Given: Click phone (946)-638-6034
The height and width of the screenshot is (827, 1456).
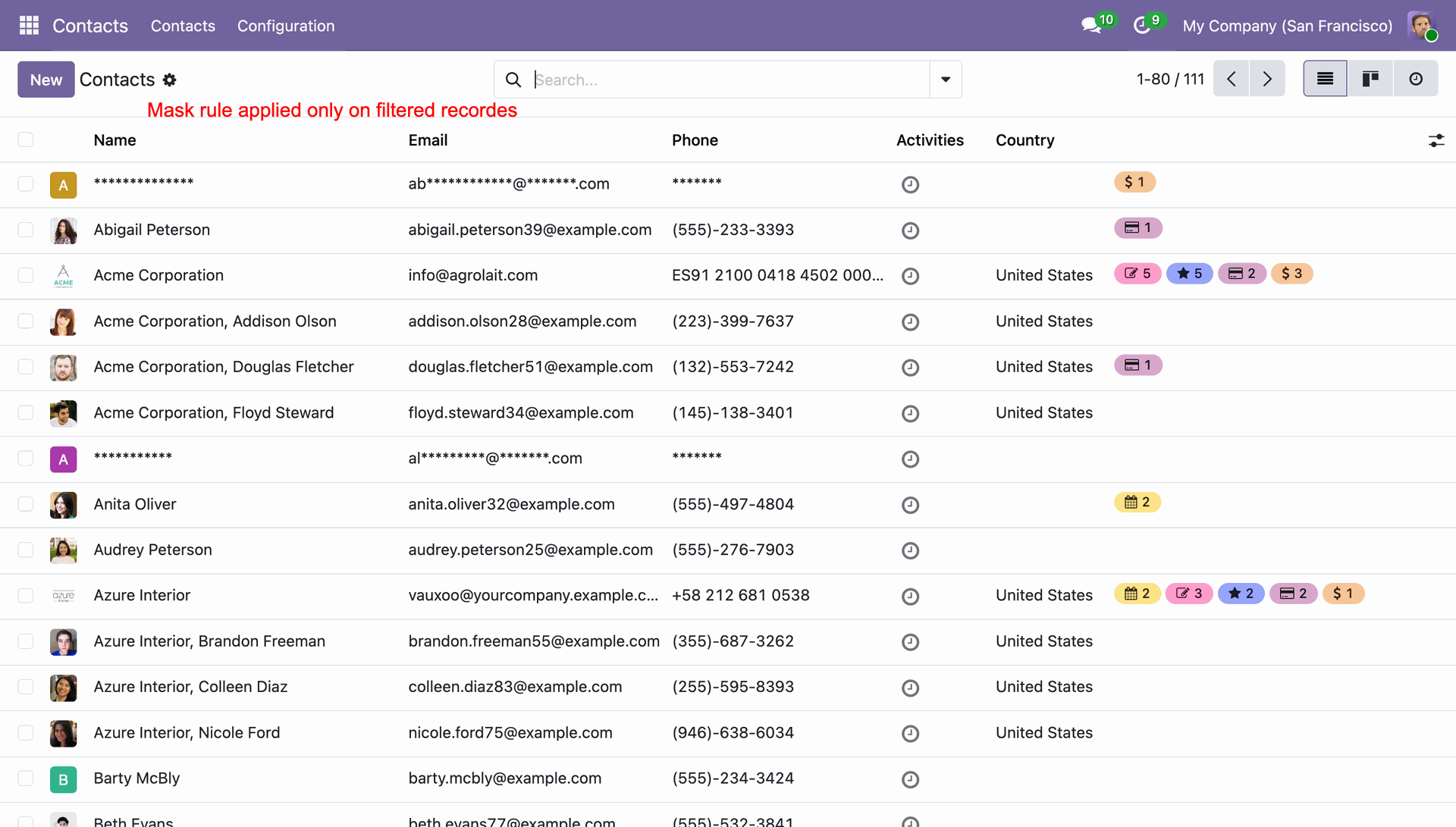Looking at the screenshot, I should [733, 733].
